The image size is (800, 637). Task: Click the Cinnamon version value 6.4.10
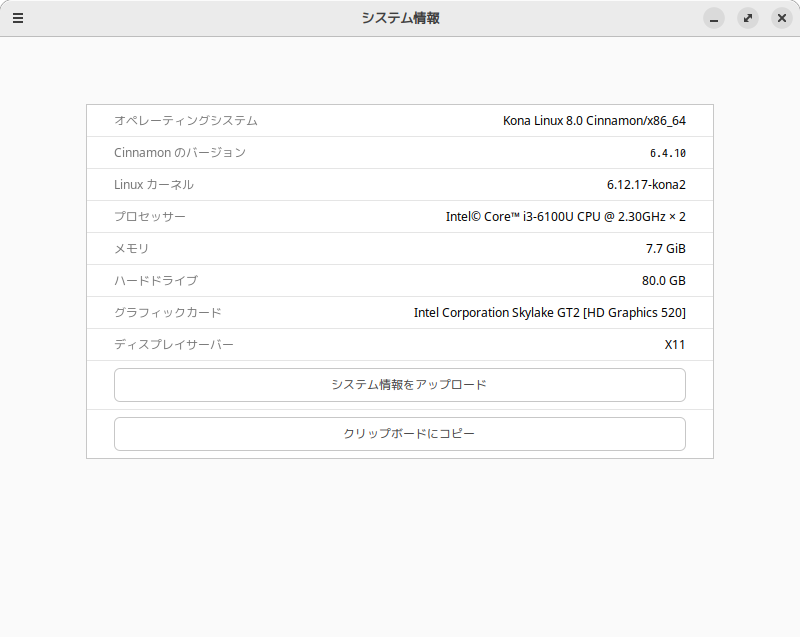[x=667, y=153]
